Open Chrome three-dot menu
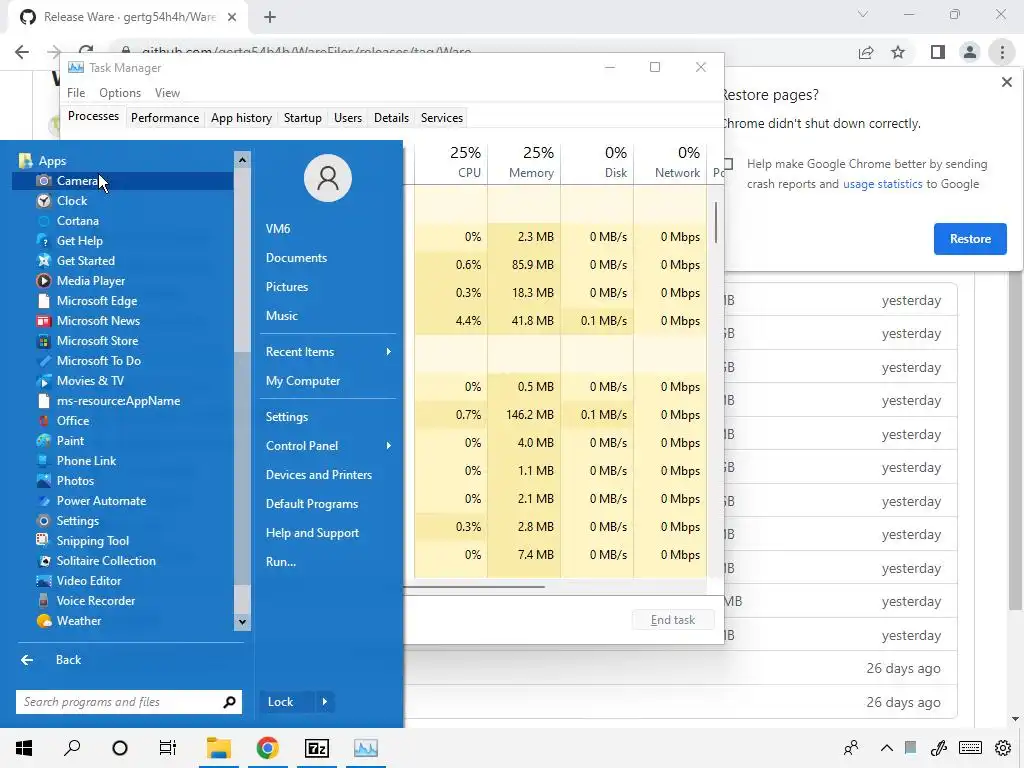The image size is (1024, 768). 1002,52
